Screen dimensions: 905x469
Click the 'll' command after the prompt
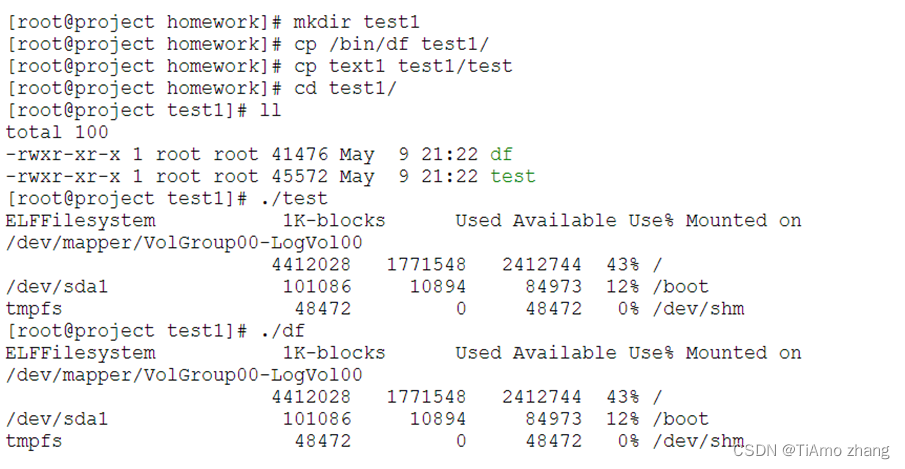pos(270,110)
